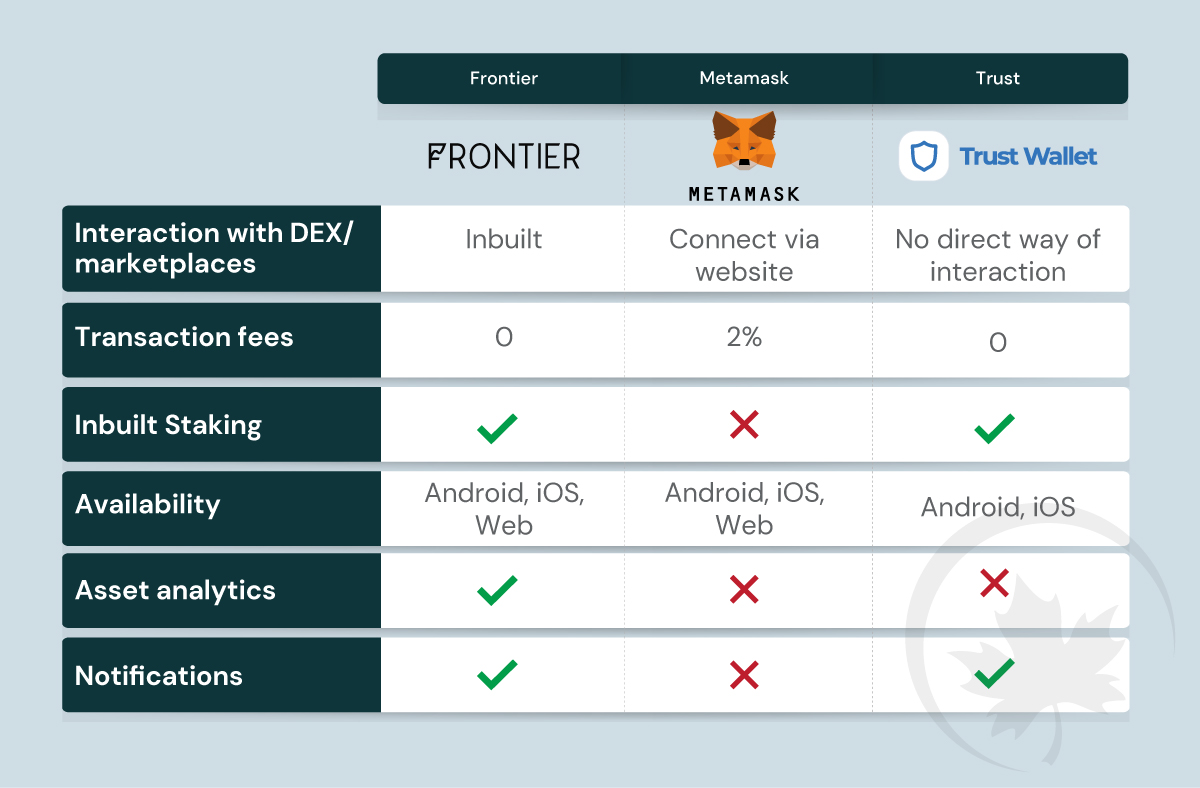Screen dimensions: 1200x788
Task: Click Frontier's Asset analytics green checkmark
Action: pos(497,590)
